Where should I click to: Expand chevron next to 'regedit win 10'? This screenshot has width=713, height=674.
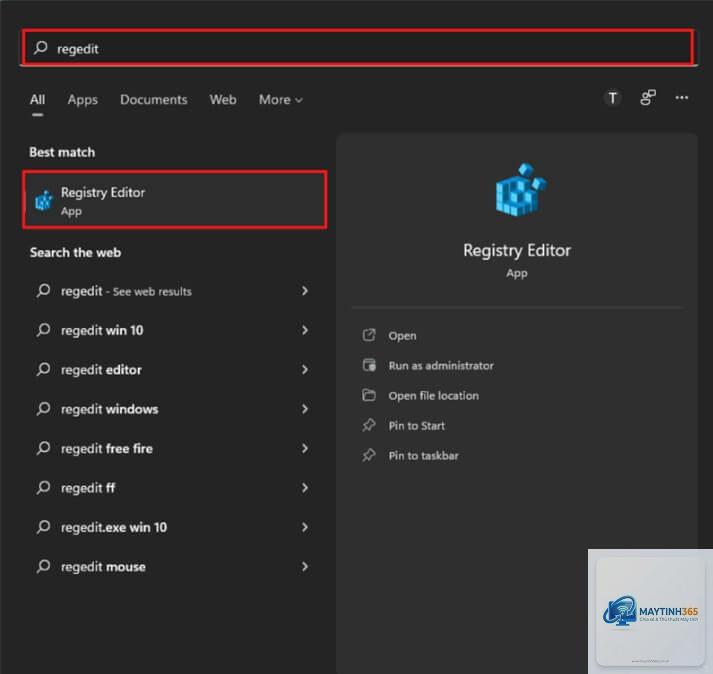(x=305, y=330)
